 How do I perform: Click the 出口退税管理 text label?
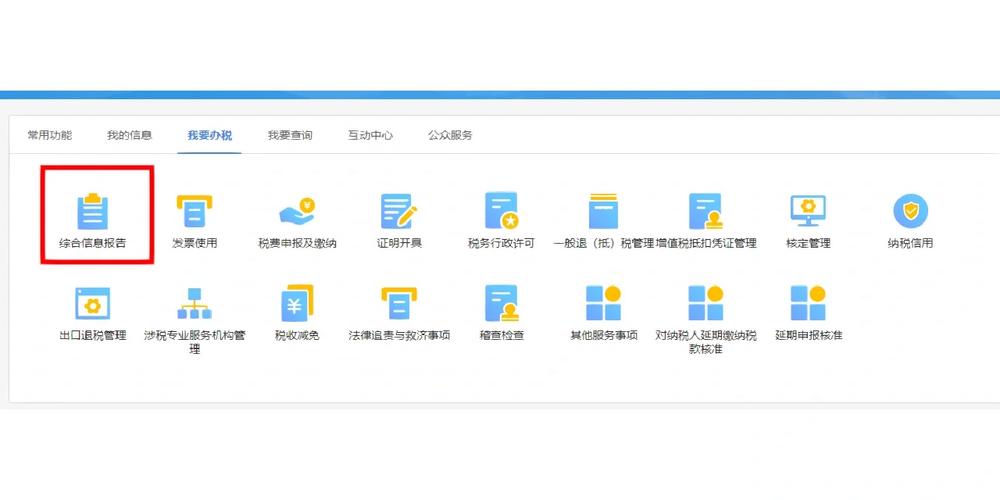click(x=92, y=335)
